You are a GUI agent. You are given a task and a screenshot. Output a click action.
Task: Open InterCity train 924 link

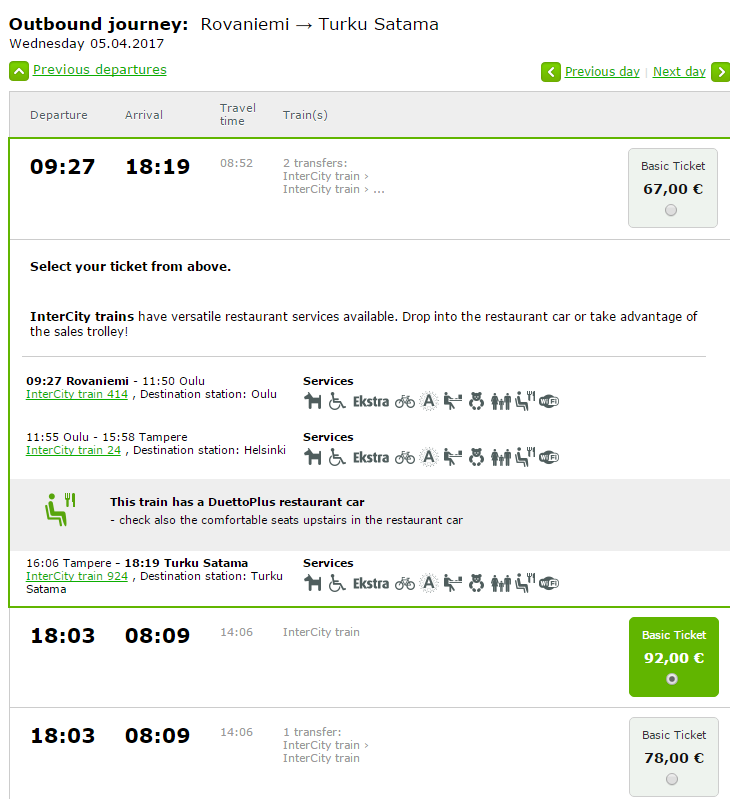(77, 576)
